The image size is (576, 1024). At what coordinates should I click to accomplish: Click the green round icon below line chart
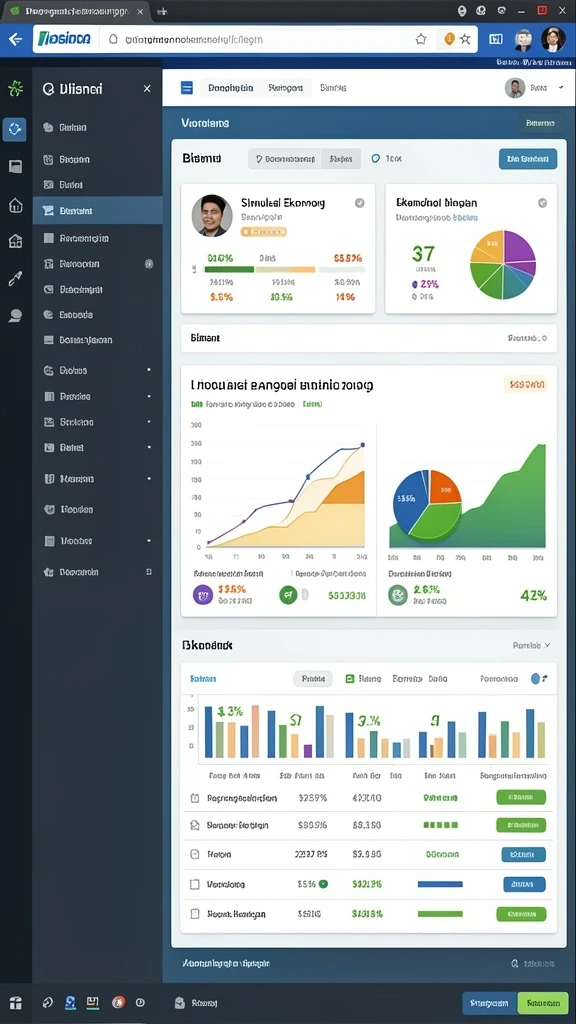(x=288, y=595)
